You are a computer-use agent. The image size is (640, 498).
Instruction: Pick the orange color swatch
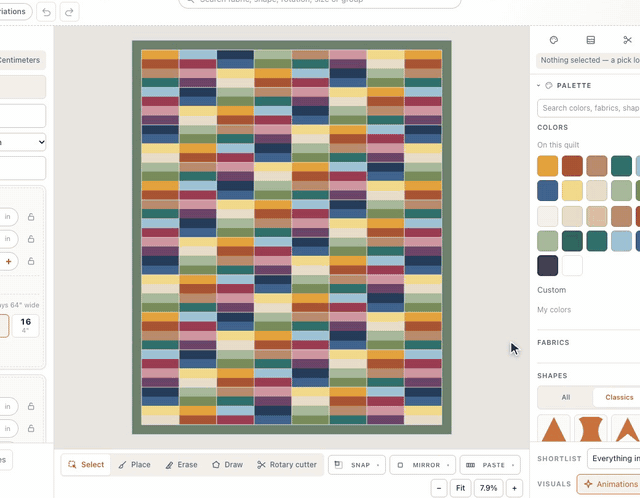(547, 166)
